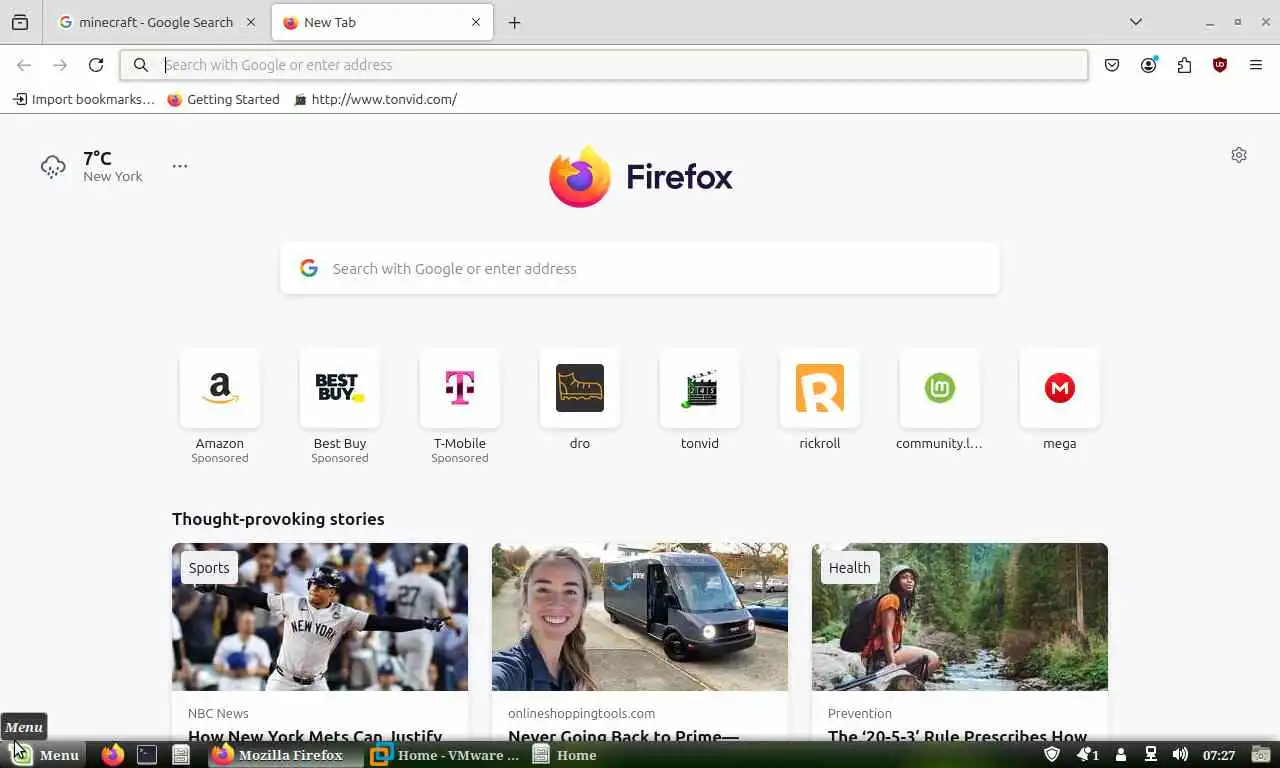This screenshot has width=1280, height=768.
Task: Open the Health hiker story thumbnail
Action: coord(960,617)
